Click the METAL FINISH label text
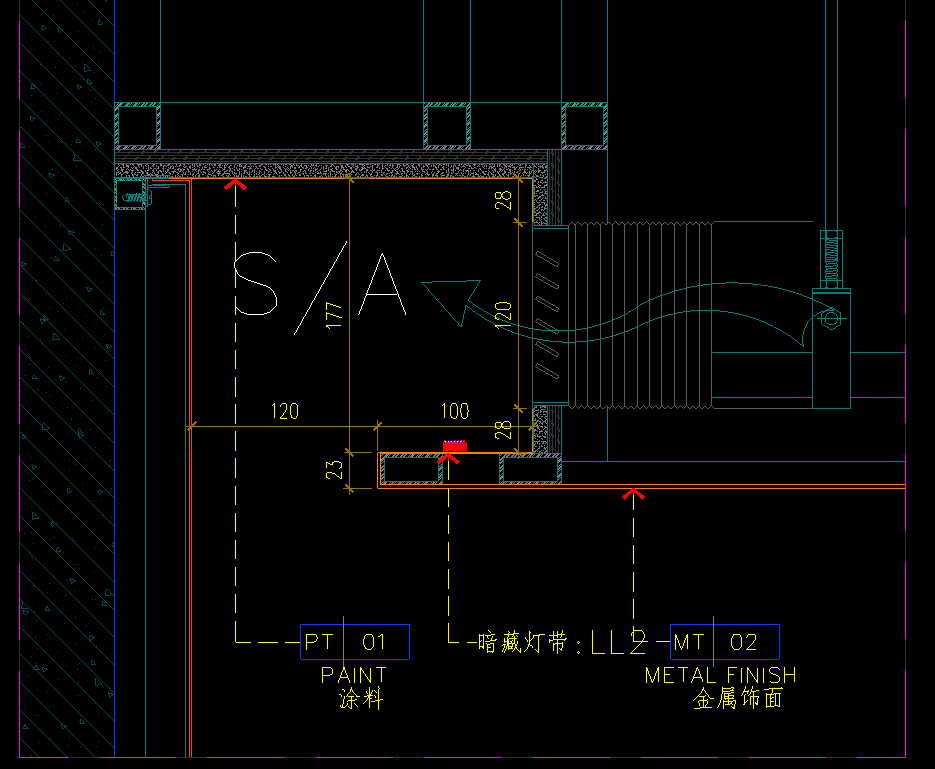This screenshot has width=935, height=769. [x=720, y=676]
